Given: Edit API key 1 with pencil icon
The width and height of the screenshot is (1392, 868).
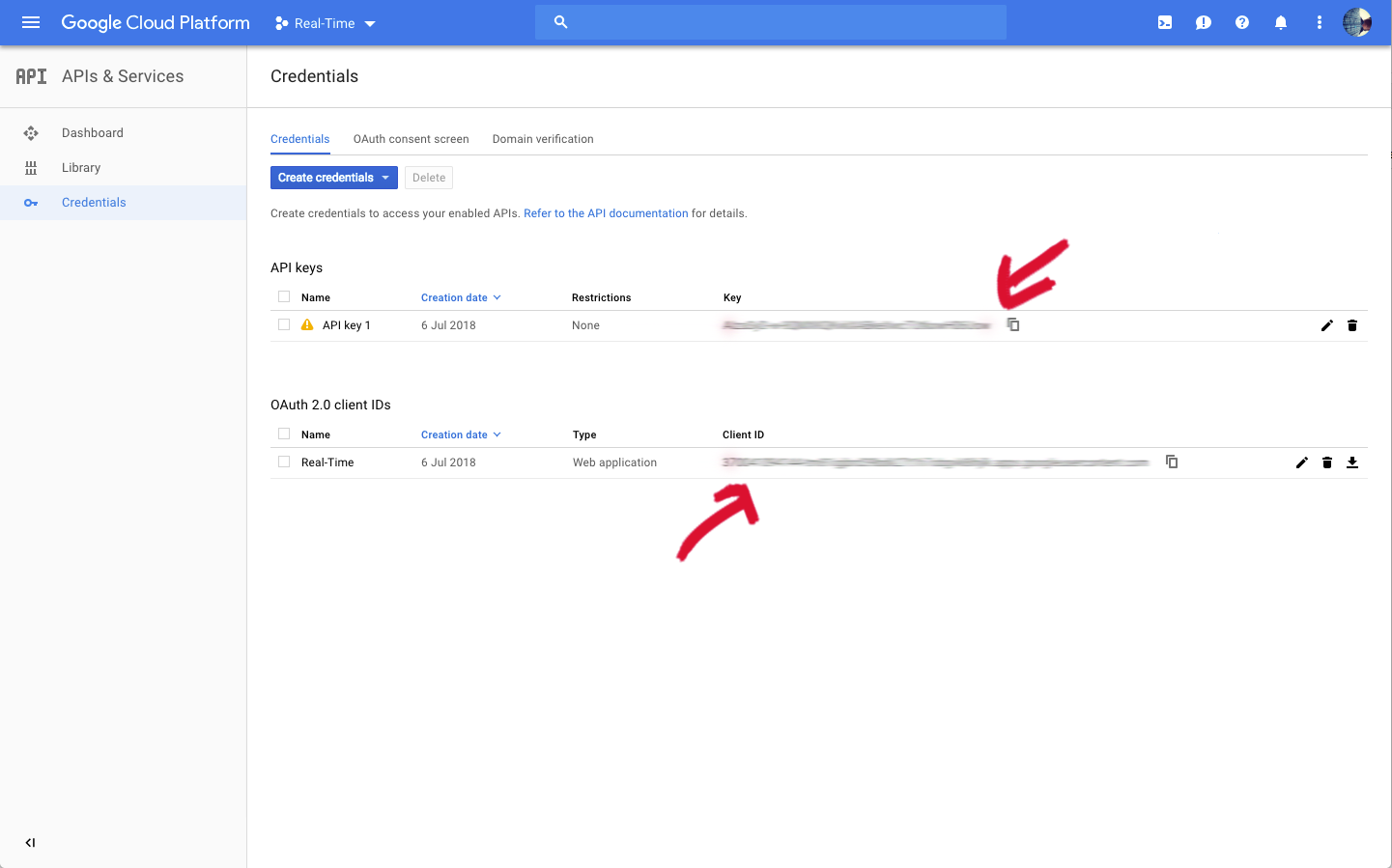Looking at the screenshot, I should [1327, 325].
